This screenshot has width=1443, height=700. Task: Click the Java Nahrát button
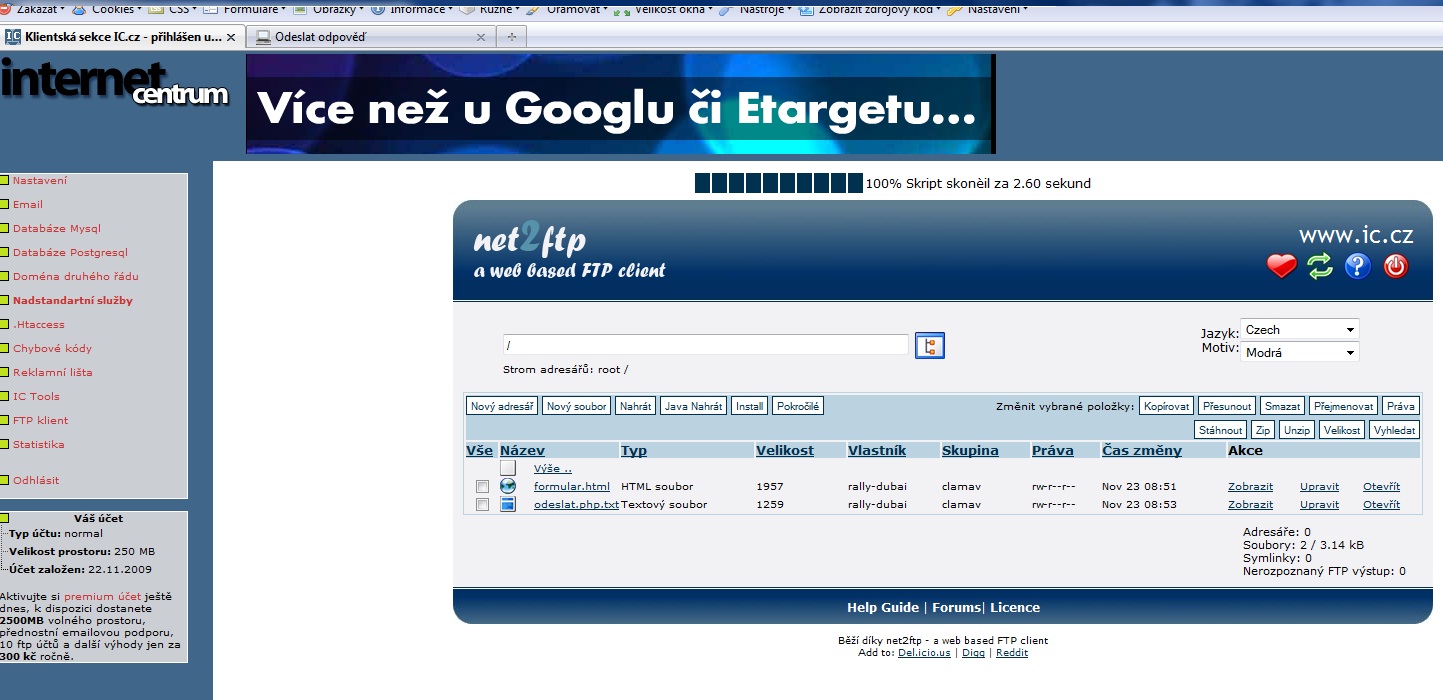click(694, 406)
